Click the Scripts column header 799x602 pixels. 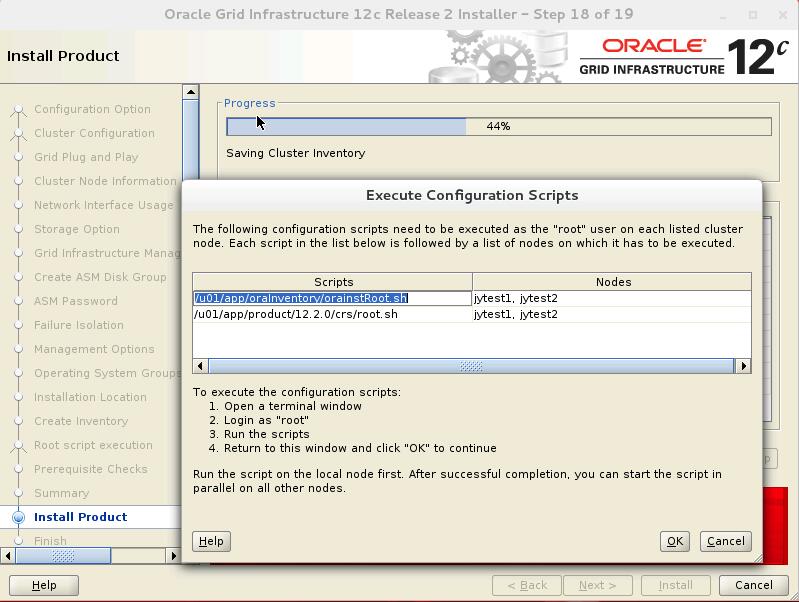click(x=333, y=282)
